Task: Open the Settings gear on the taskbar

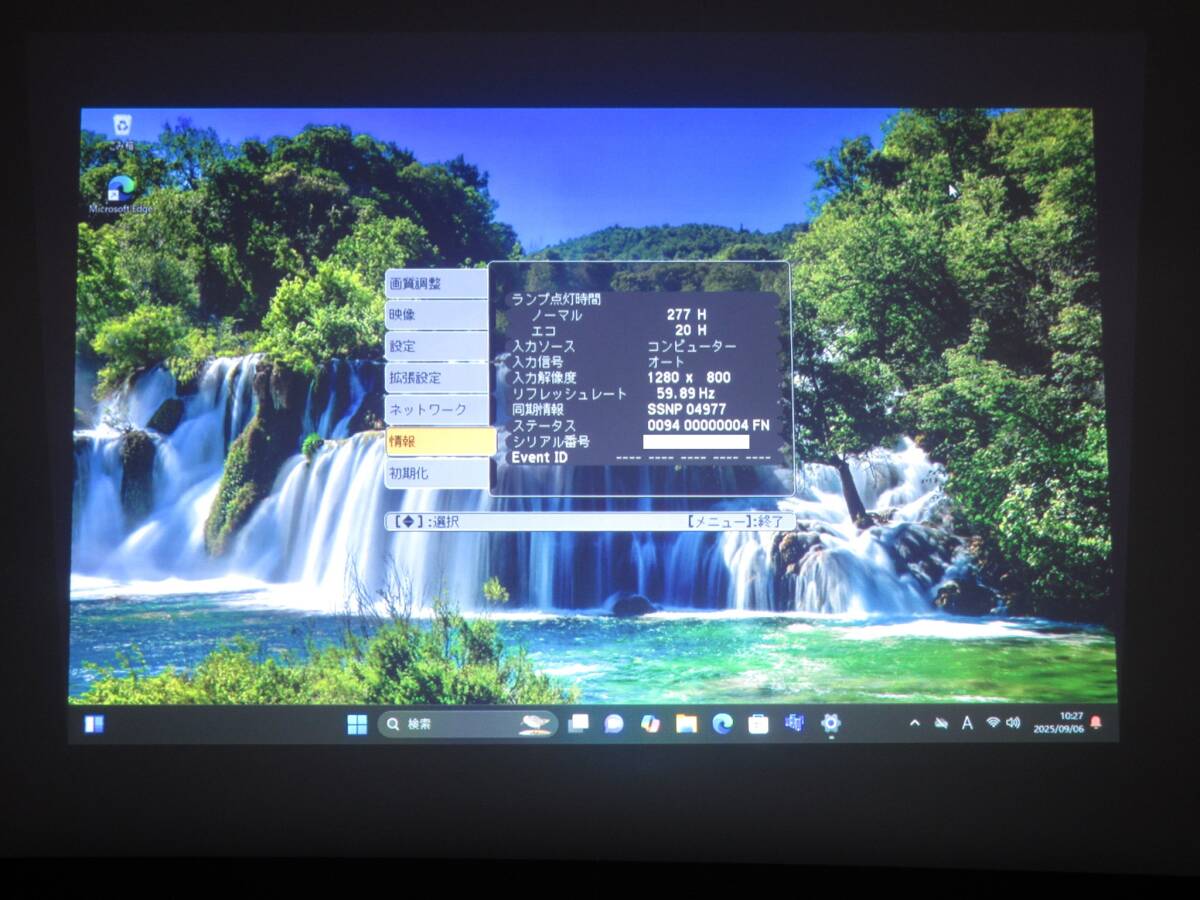Action: 830,722
